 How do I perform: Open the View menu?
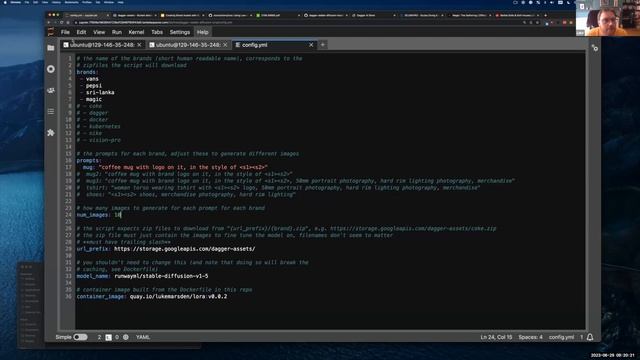tap(99, 32)
